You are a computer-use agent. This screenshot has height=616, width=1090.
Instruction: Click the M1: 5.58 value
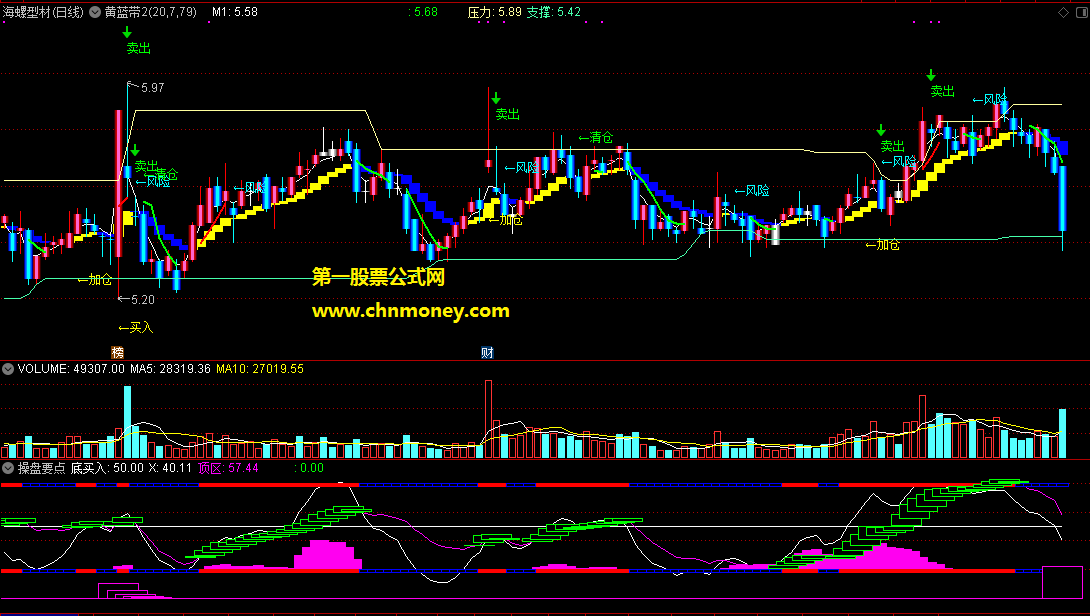(x=235, y=12)
